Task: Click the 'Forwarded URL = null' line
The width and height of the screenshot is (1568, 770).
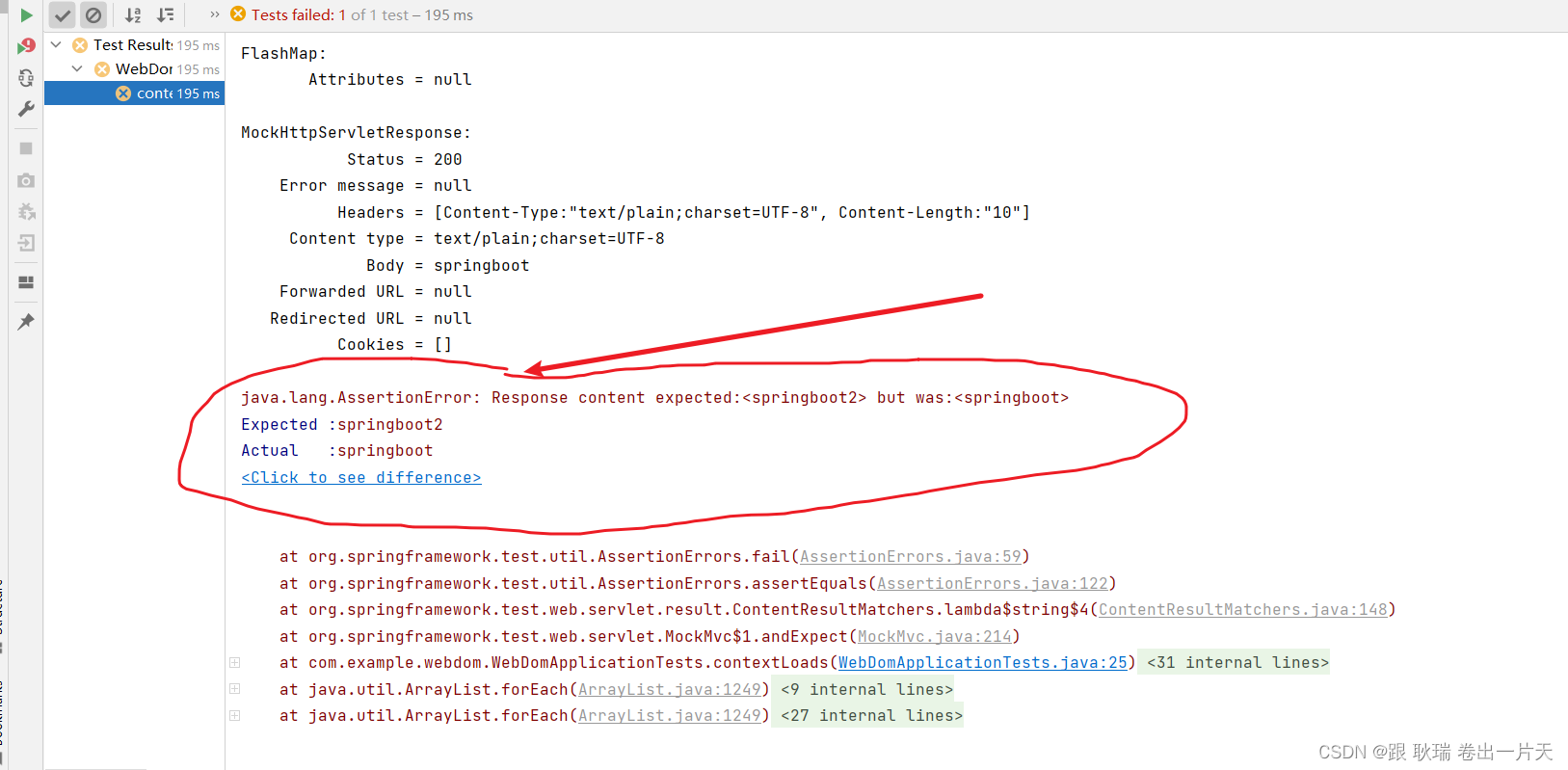Action: pos(376,291)
